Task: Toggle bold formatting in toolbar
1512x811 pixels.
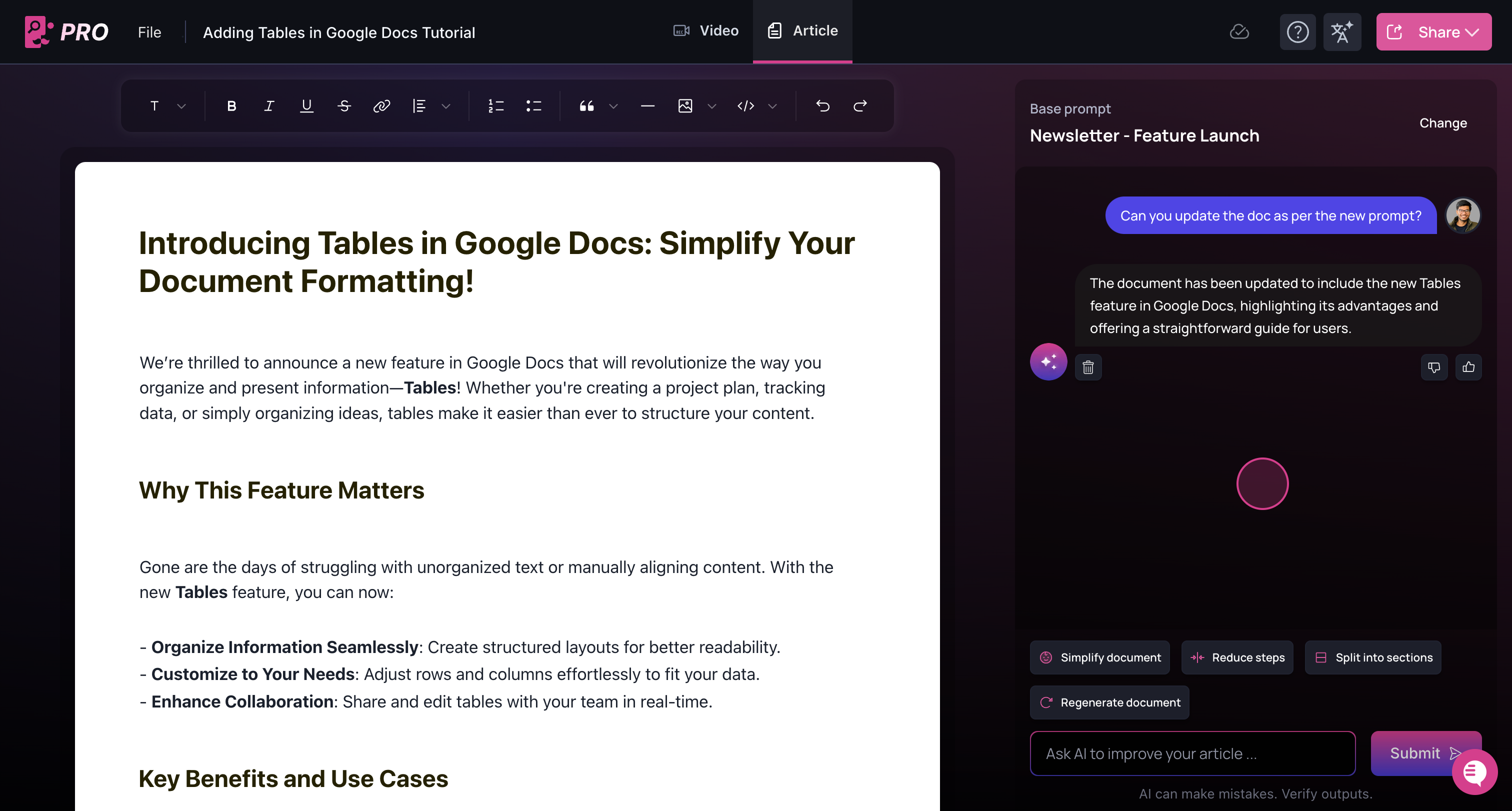Action: pos(231,106)
